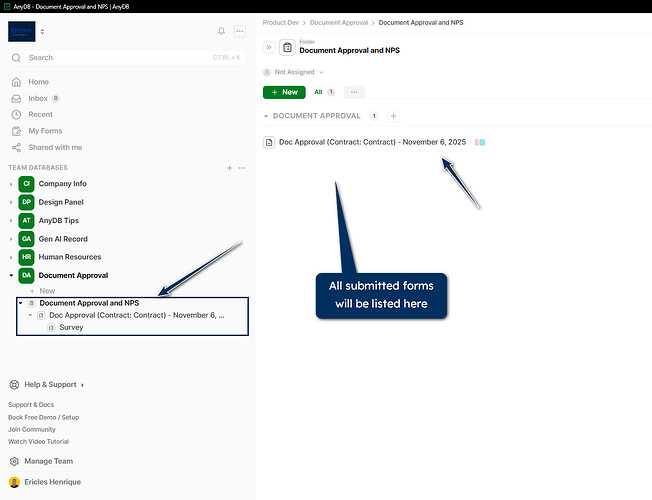Click the Survey item icon
This screenshot has height=500, width=652.
tap(51, 328)
